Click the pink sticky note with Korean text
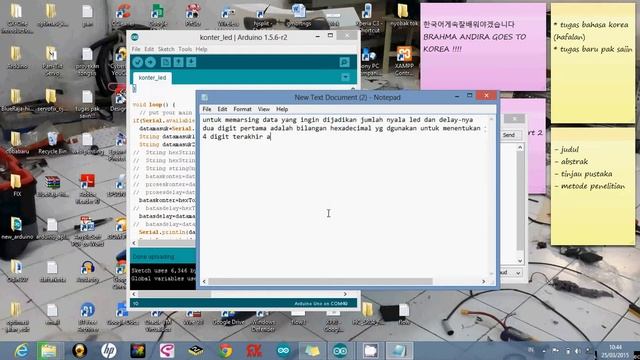This screenshot has height=360, width=640. pos(483,47)
